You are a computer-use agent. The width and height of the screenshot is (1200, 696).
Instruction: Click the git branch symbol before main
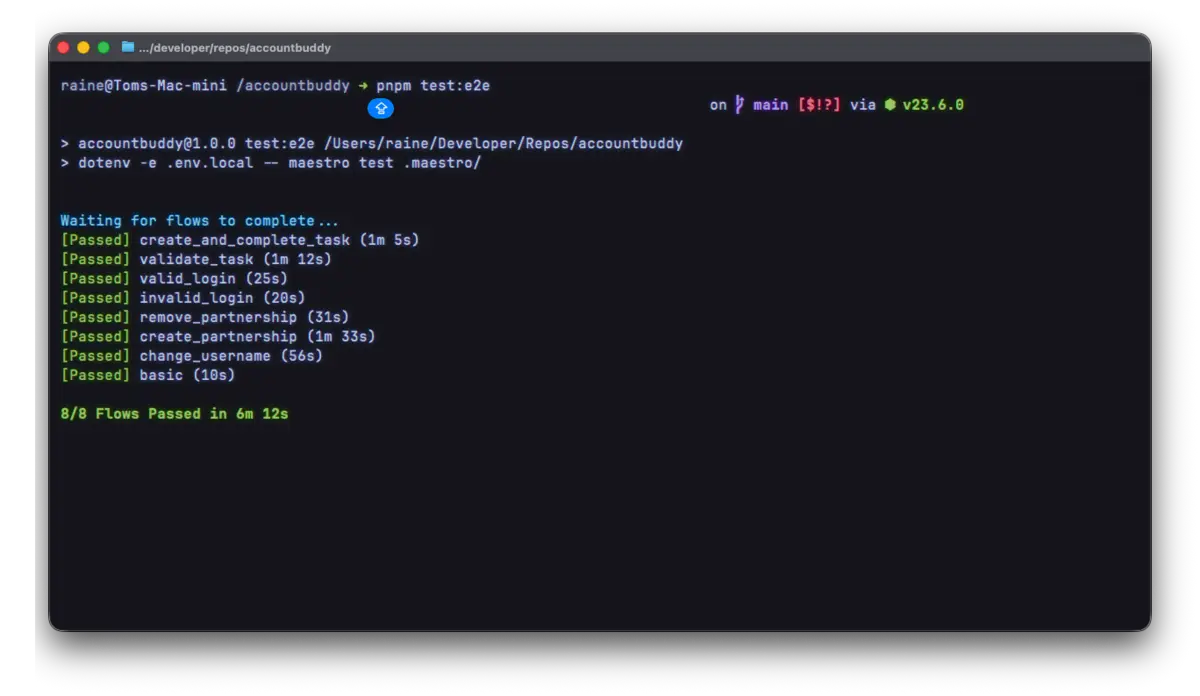click(740, 104)
